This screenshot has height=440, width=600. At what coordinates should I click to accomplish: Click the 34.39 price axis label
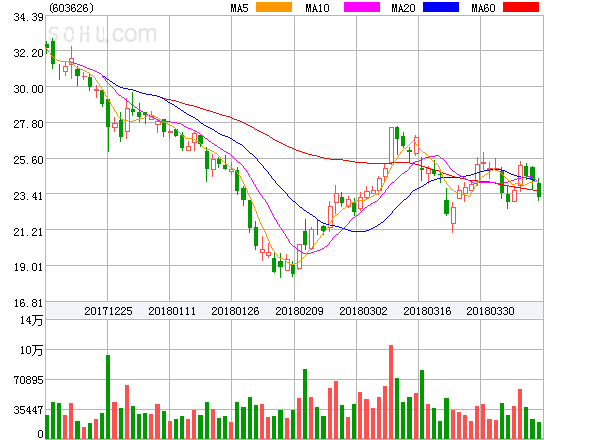[x=28, y=17]
